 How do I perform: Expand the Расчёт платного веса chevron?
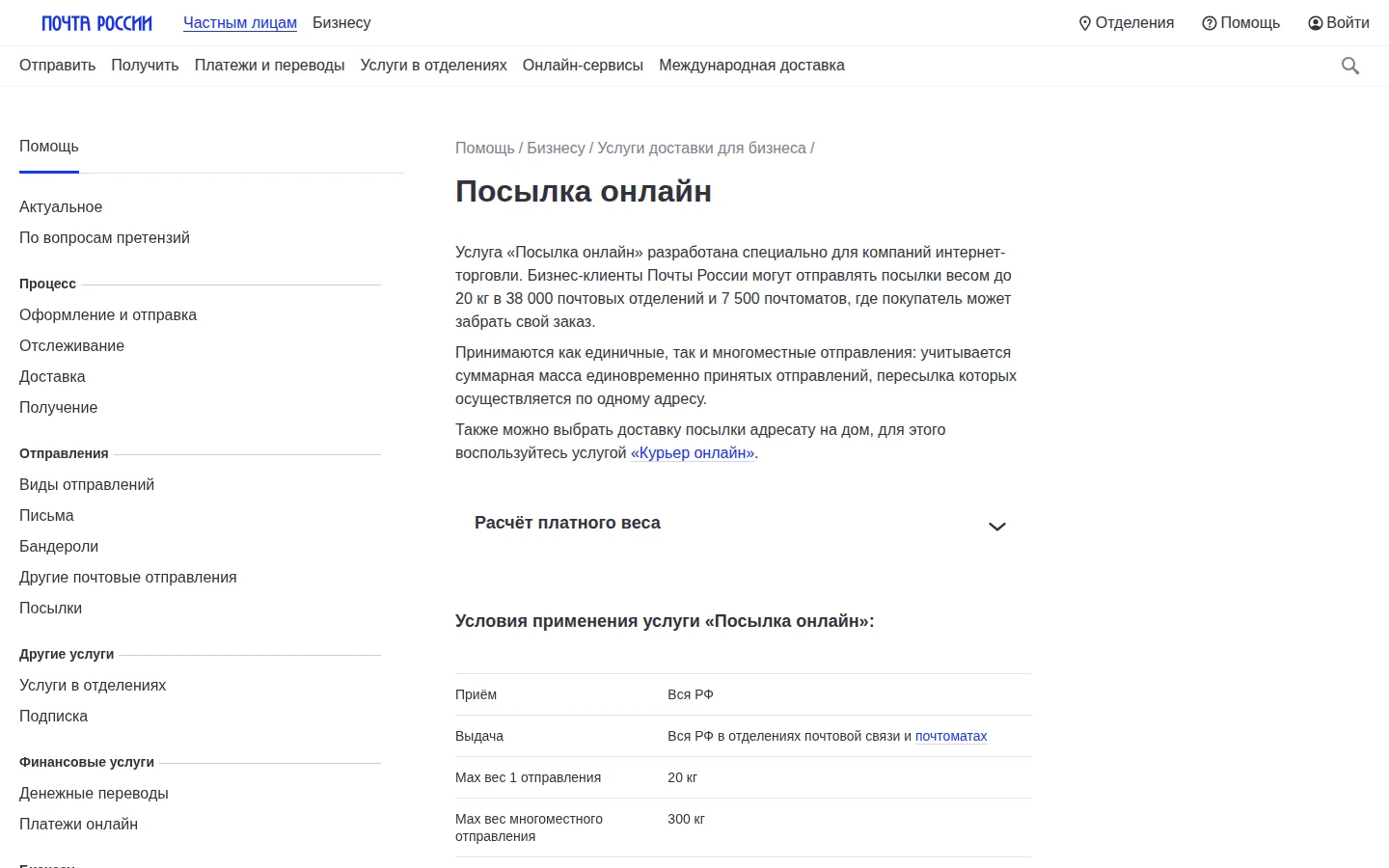pos(997,527)
